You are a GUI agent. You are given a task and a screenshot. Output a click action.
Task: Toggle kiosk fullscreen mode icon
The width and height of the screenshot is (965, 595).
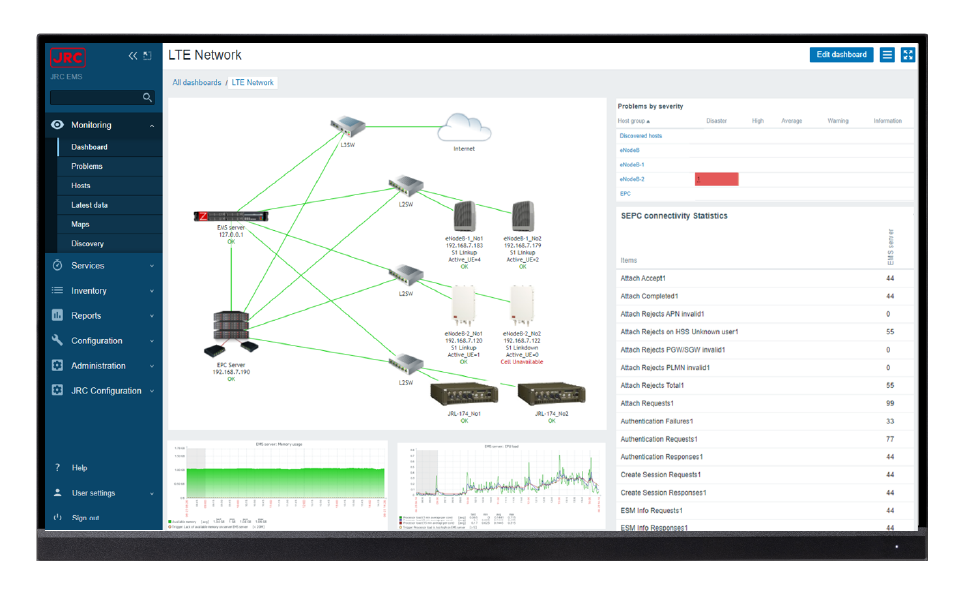coord(908,55)
